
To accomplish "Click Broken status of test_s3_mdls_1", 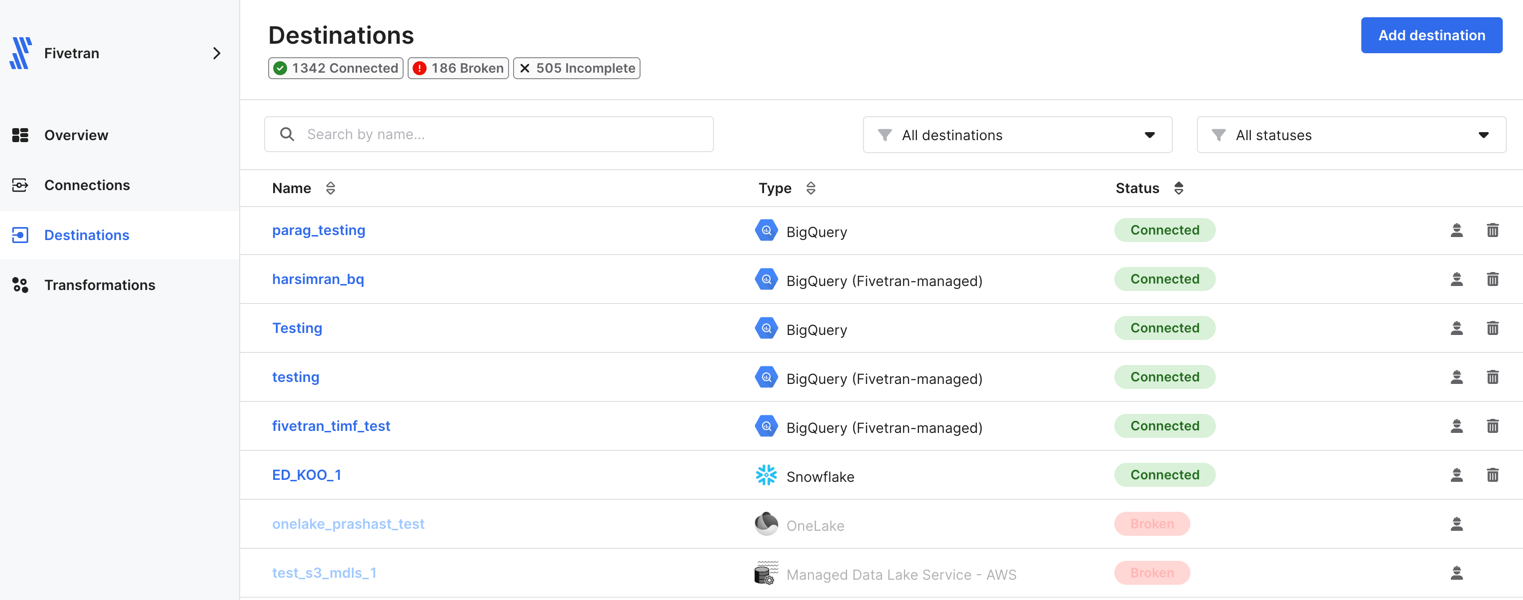I will [1152, 573].
